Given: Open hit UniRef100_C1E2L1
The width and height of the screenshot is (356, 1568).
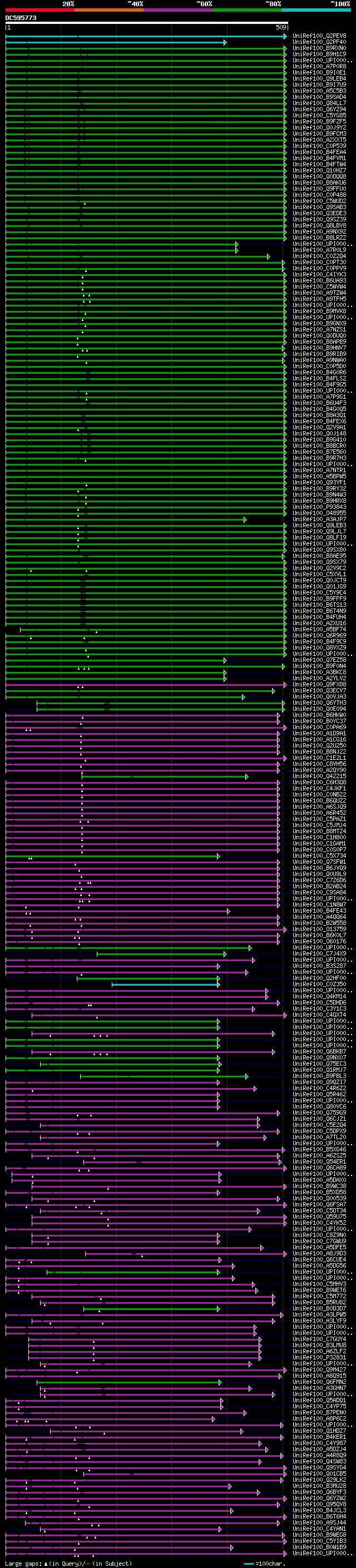Looking at the screenshot, I should tap(319, 759).
